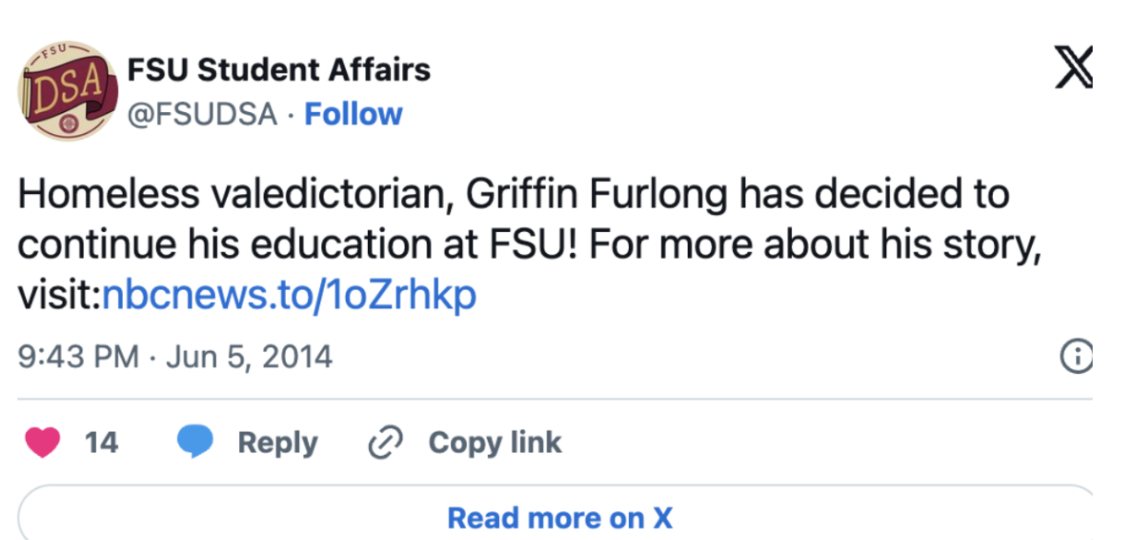Click the X logo icon
Image resolution: width=1138 pixels, height=540 pixels.
pos(1073,67)
